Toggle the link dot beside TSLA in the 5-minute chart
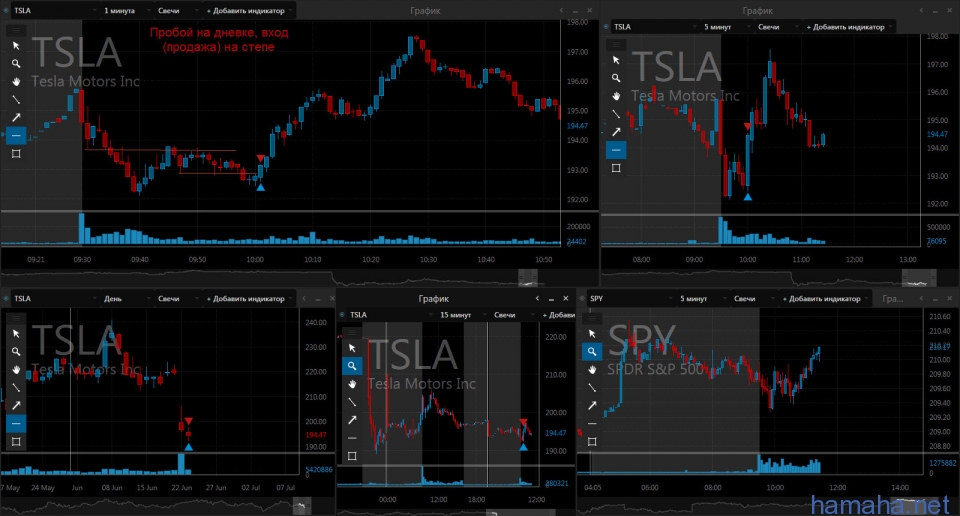This screenshot has height=516, width=960. click(x=606, y=27)
